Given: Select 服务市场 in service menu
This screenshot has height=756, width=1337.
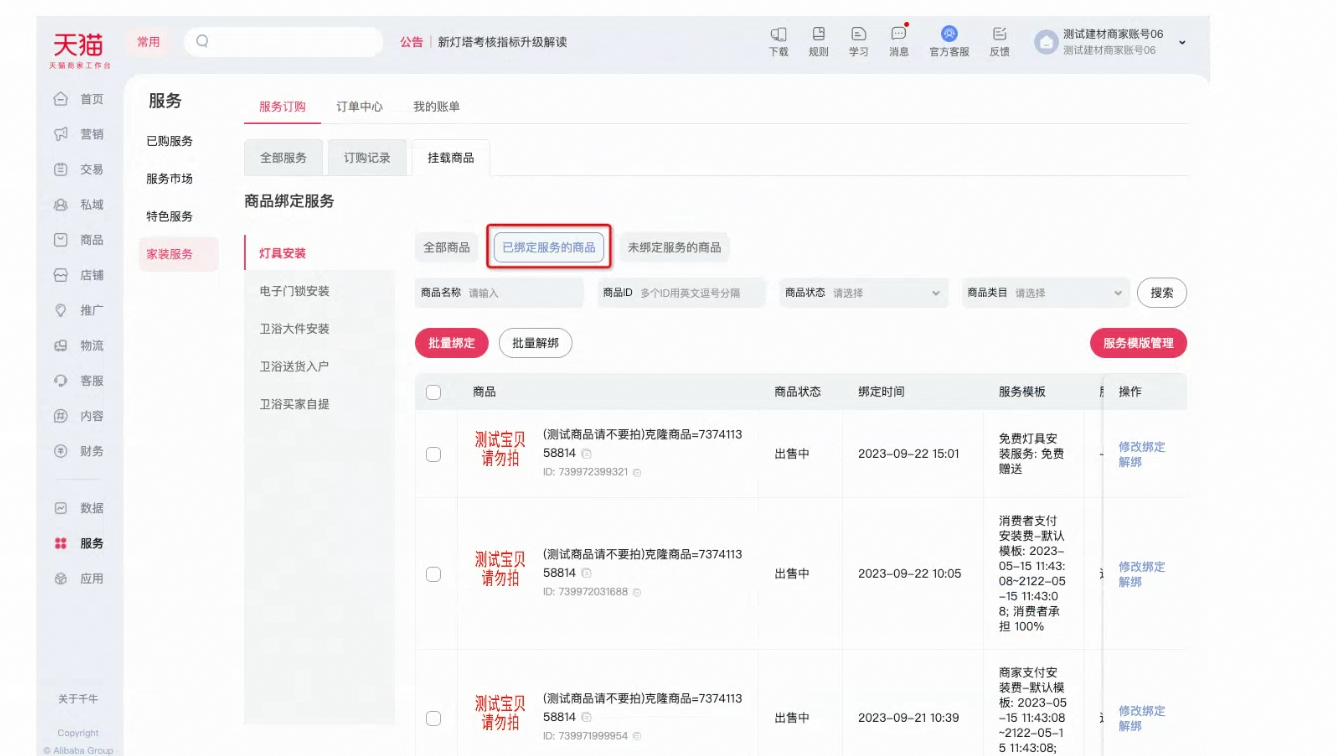Looking at the screenshot, I should (x=170, y=179).
